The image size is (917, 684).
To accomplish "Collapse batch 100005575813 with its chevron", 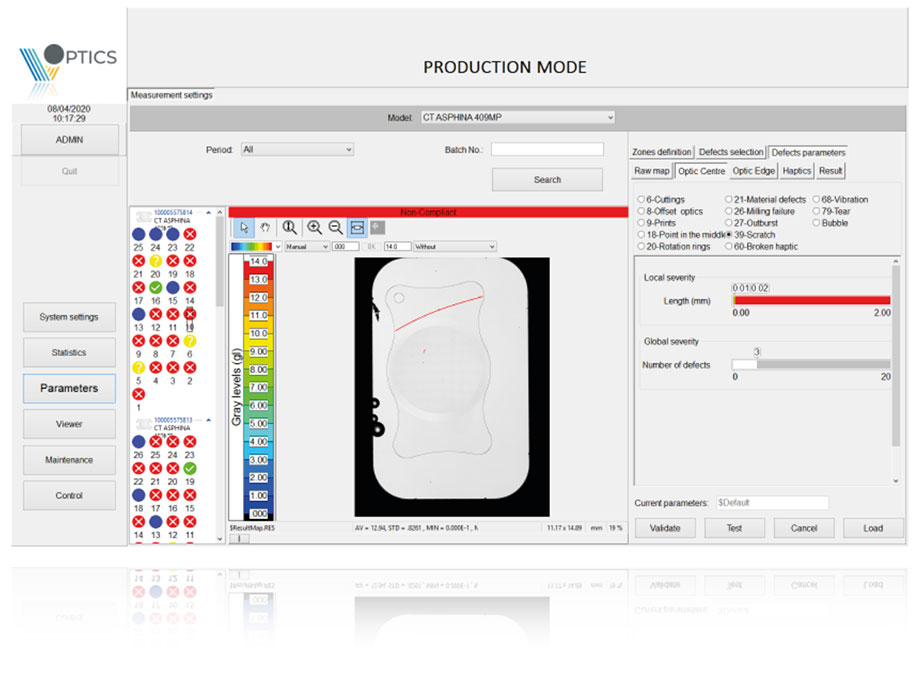I will (209, 420).
